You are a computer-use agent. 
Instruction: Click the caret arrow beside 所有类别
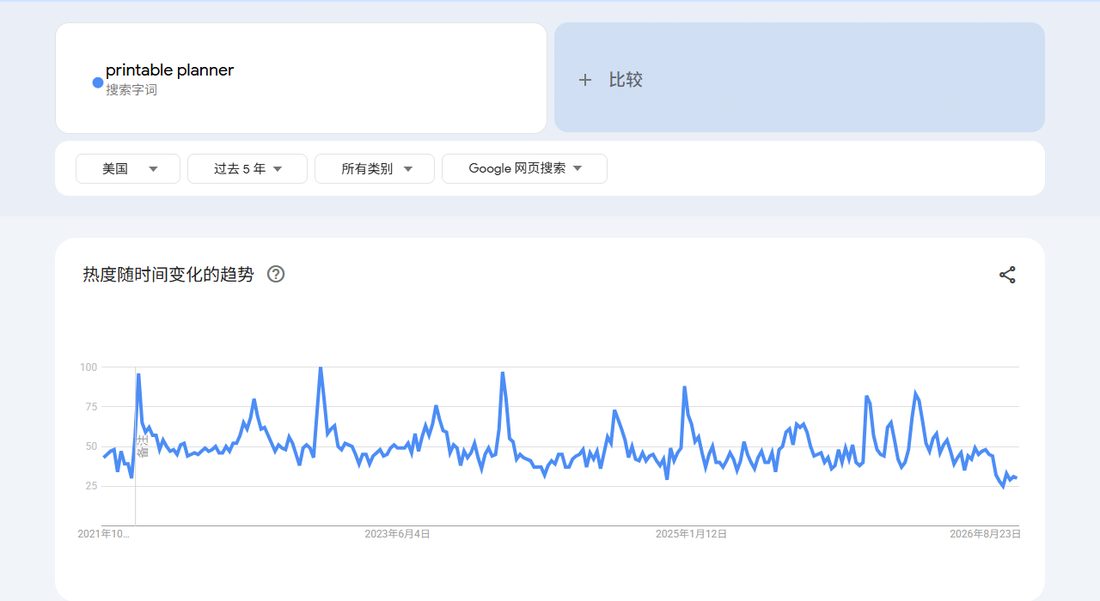(408, 169)
